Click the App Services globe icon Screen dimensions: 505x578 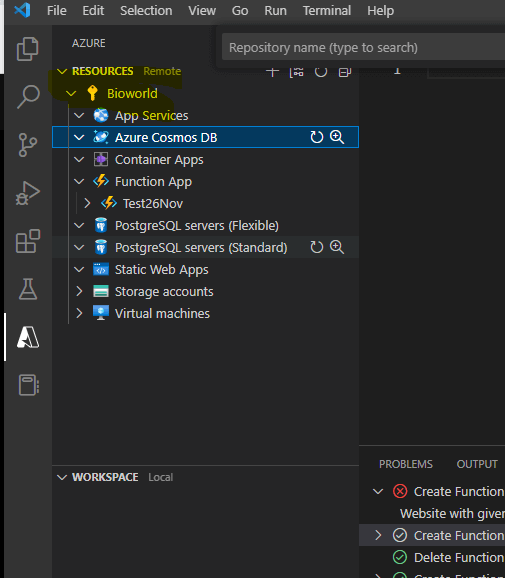(x=101, y=115)
